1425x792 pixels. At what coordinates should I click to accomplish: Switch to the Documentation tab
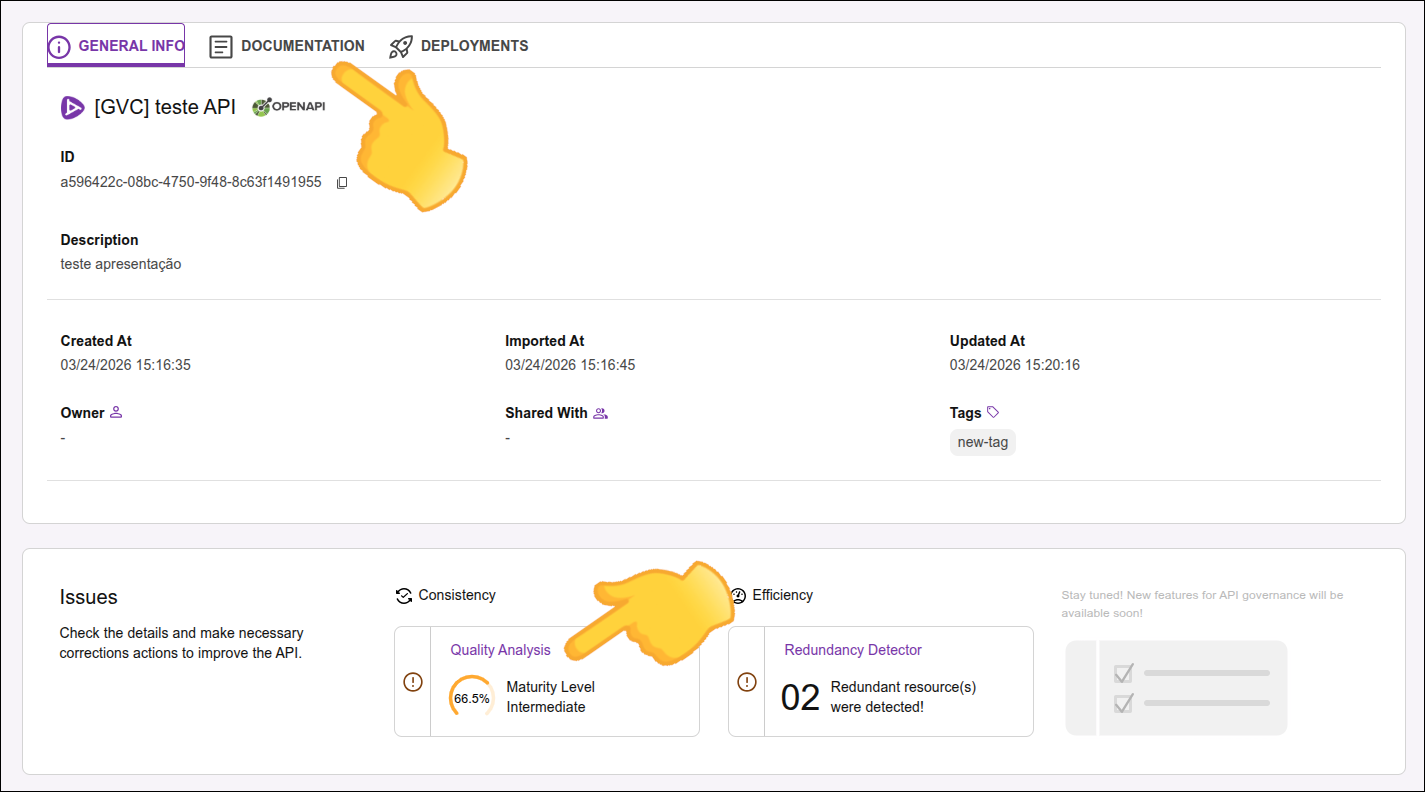tap(302, 45)
